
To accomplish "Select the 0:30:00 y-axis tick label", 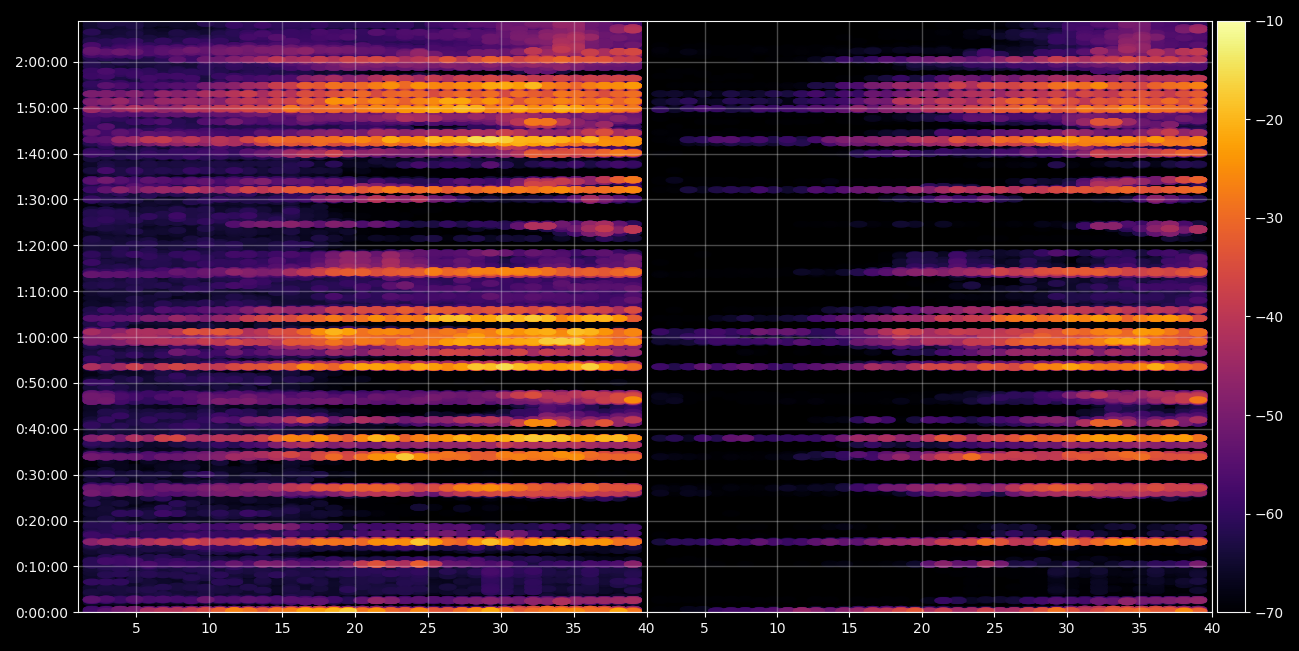I will [42, 475].
